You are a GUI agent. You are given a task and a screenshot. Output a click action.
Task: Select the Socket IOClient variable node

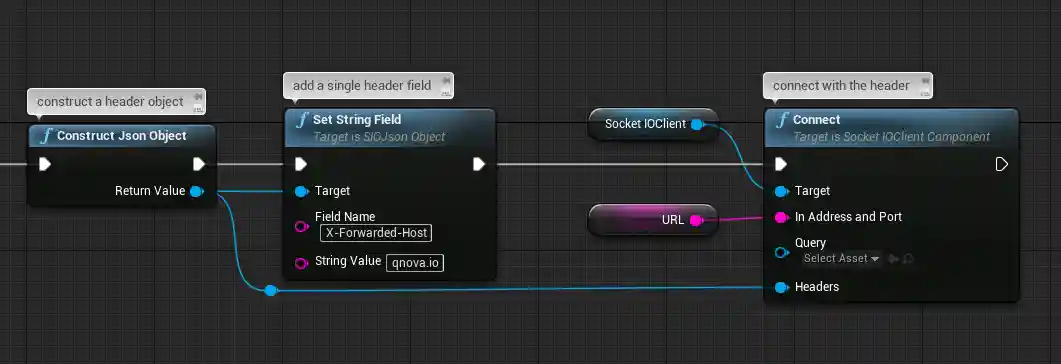coord(653,124)
